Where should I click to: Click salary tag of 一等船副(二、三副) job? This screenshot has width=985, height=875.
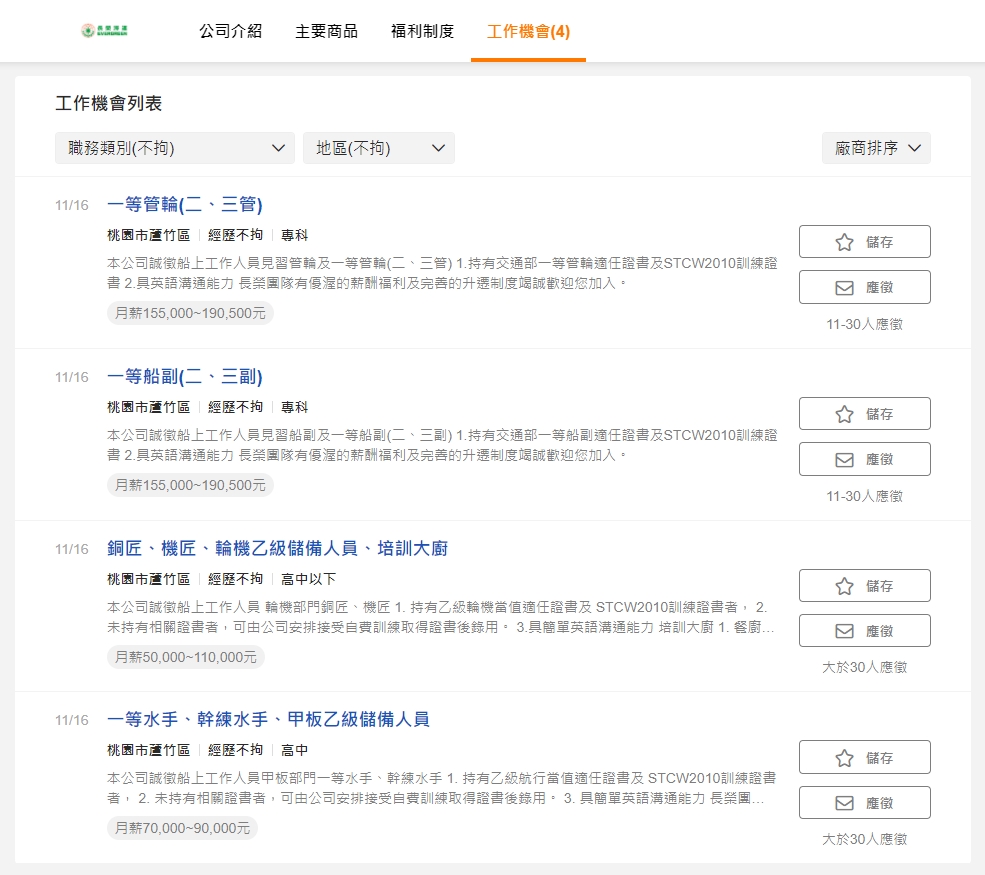pyautogui.click(x=190, y=485)
